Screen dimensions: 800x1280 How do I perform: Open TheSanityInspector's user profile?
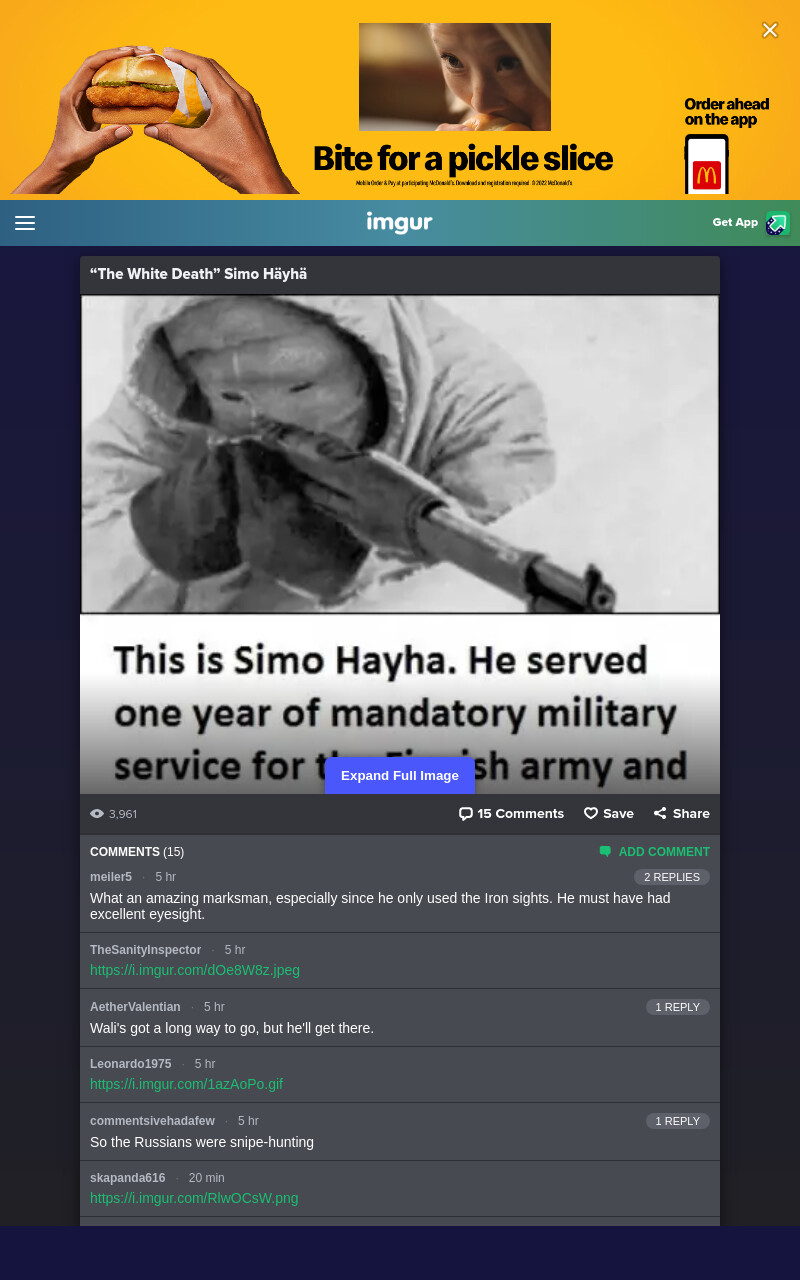click(x=145, y=950)
